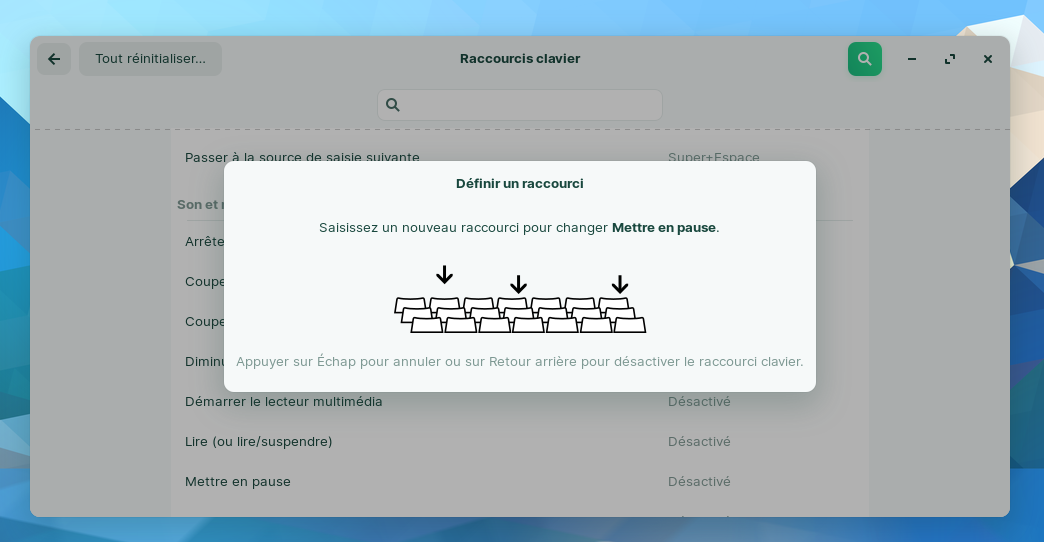Click "Désactivé" next to Démarrer le lecteur multimédia
1044x542 pixels.
point(699,402)
